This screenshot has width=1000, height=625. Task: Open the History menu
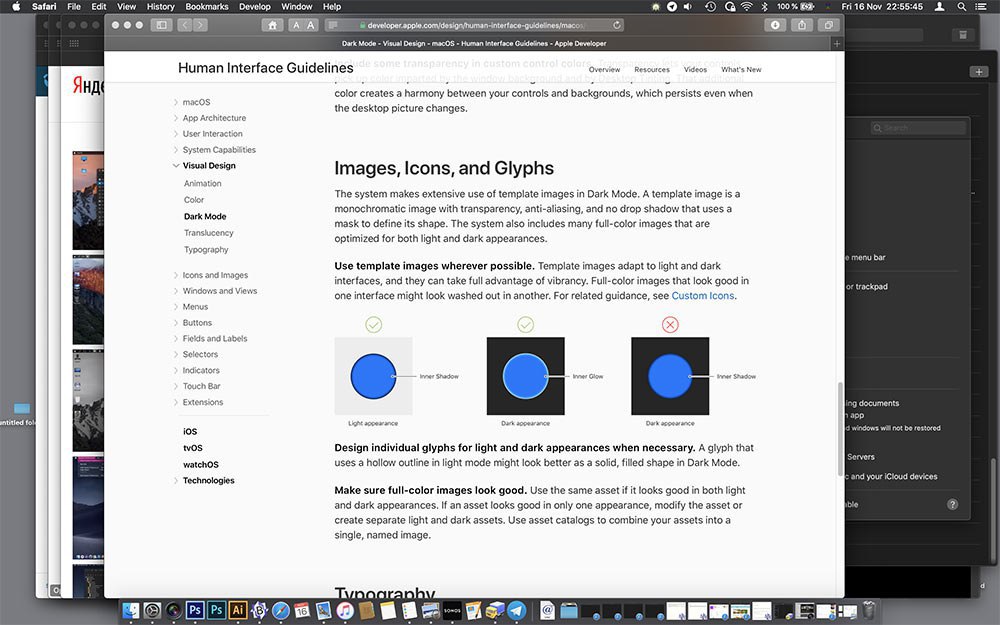(x=160, y=6)
